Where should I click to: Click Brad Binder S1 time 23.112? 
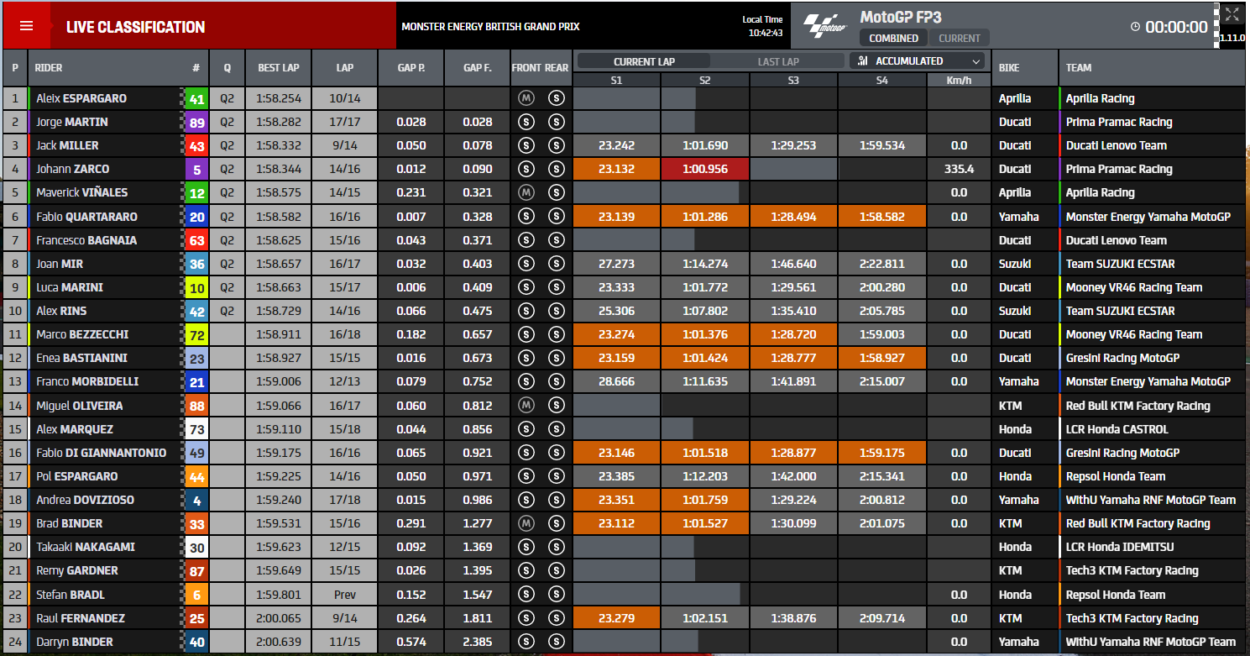(616, 523)
